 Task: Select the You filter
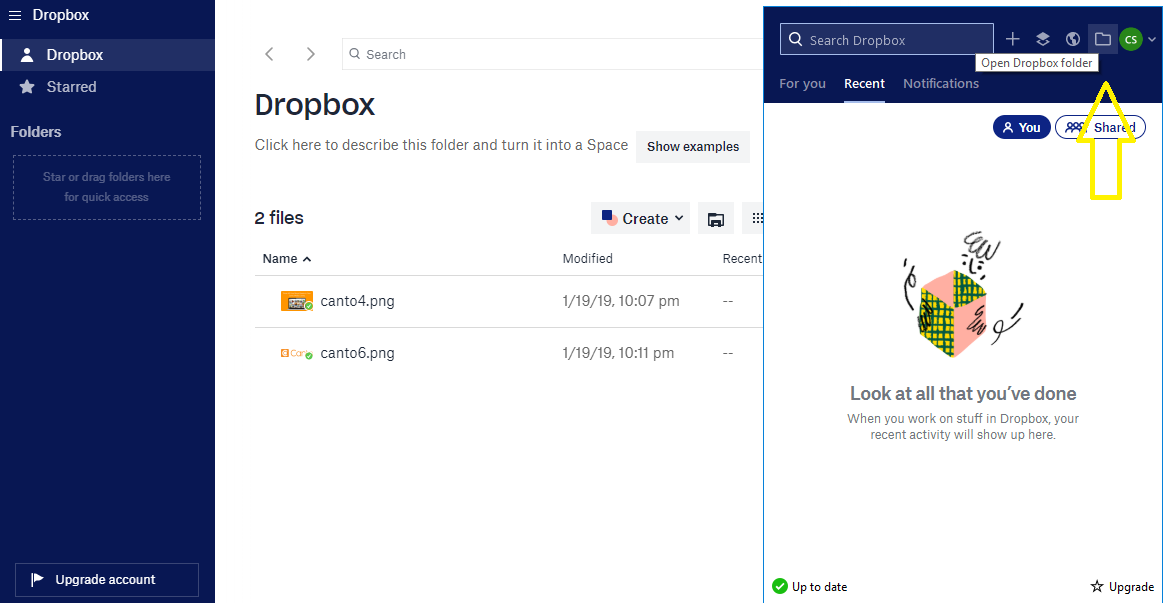click(1022, 128)
